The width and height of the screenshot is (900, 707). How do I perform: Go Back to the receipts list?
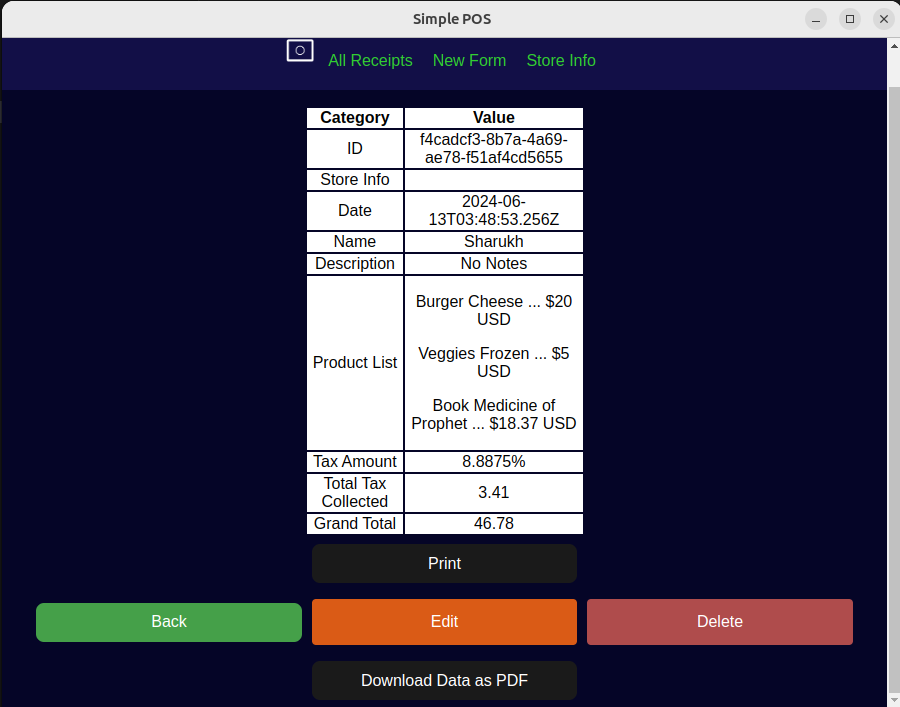168,621
